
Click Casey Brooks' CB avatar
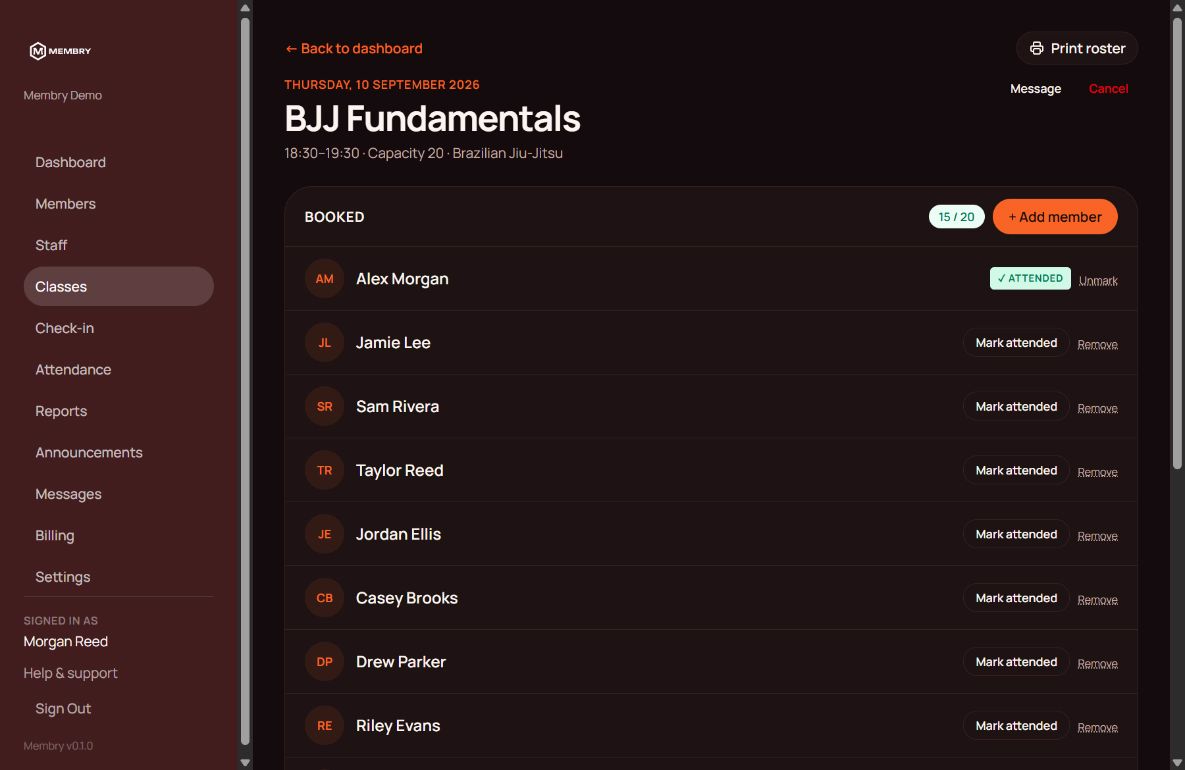click(324, 598)
